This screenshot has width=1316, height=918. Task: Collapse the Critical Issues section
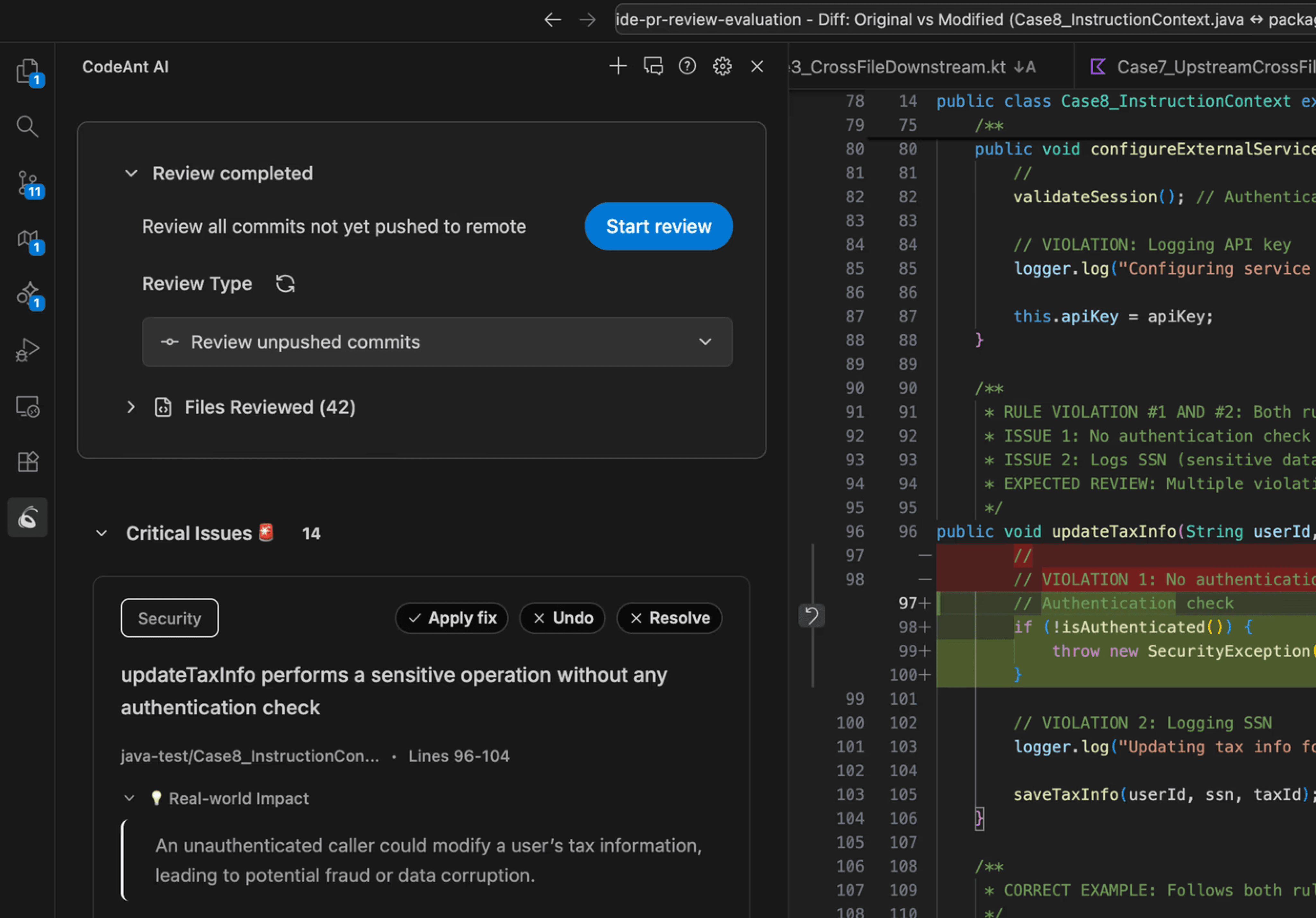click(x=102, y=534)
